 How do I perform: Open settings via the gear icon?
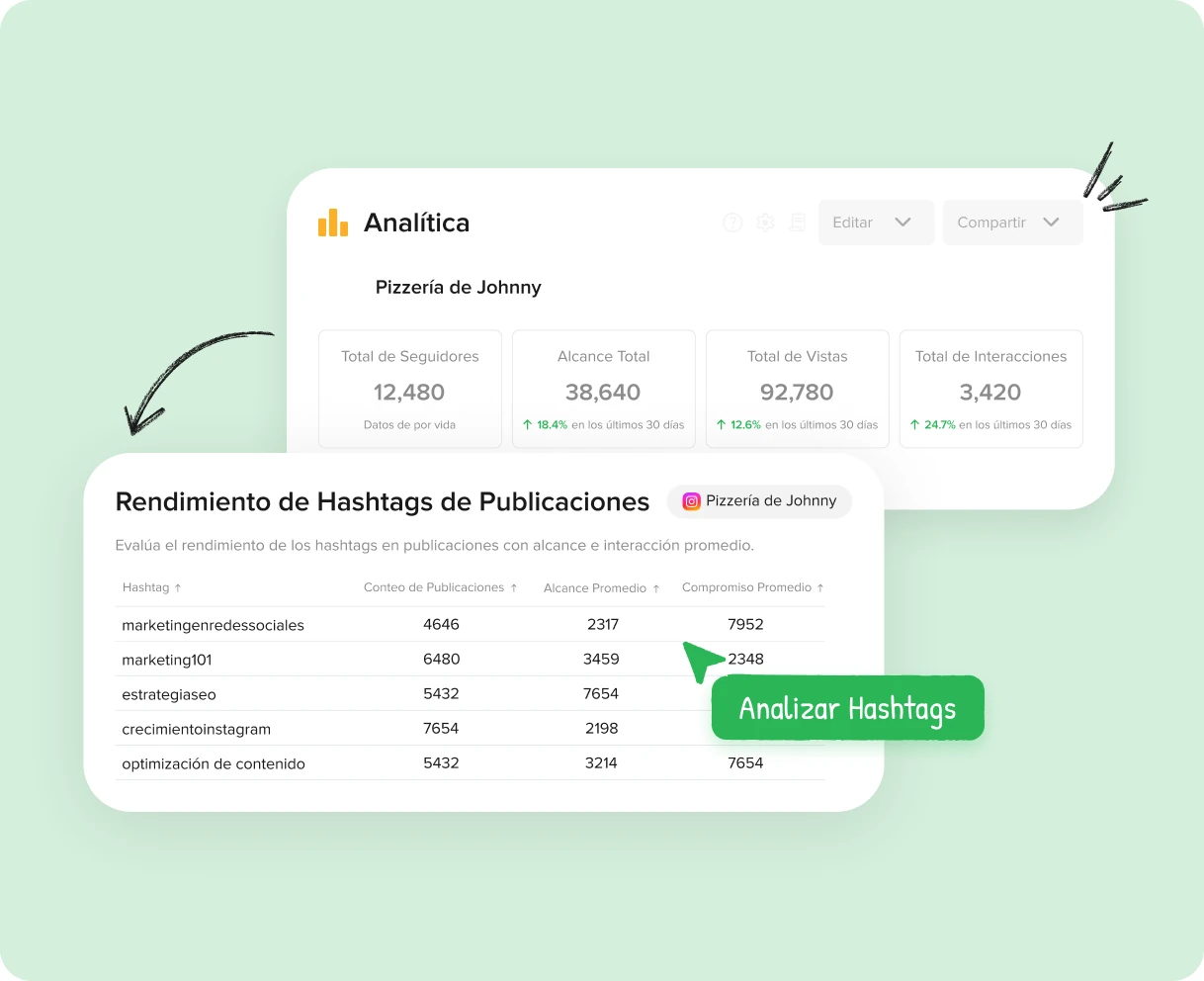click(765, 223)
